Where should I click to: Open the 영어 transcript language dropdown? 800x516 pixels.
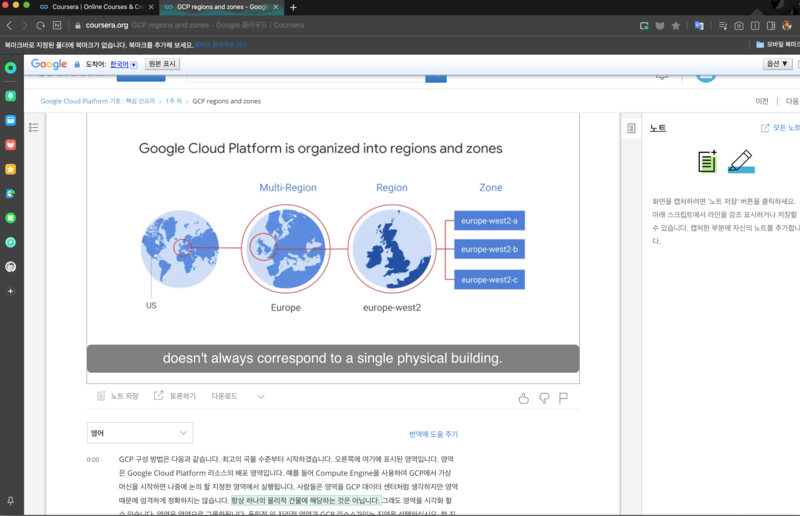click(x=140, y=433)
